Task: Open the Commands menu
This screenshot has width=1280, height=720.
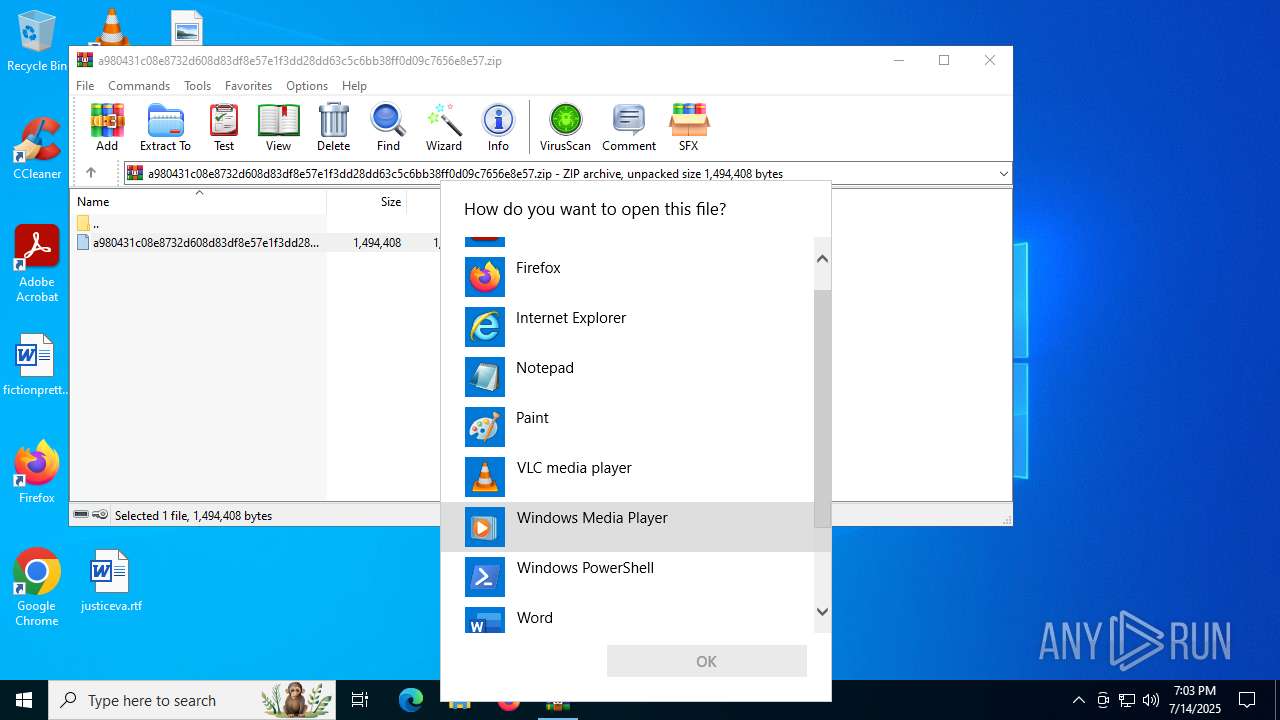Action: point(139,86)
